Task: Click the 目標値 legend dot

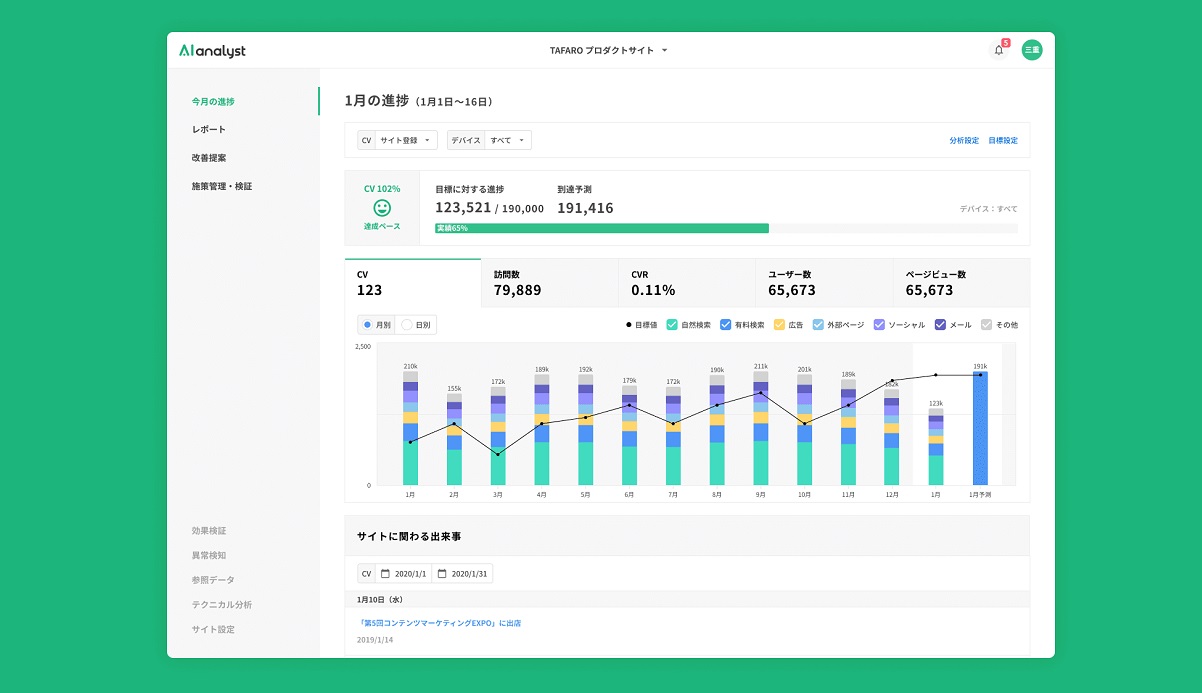Action: point(628,325)
